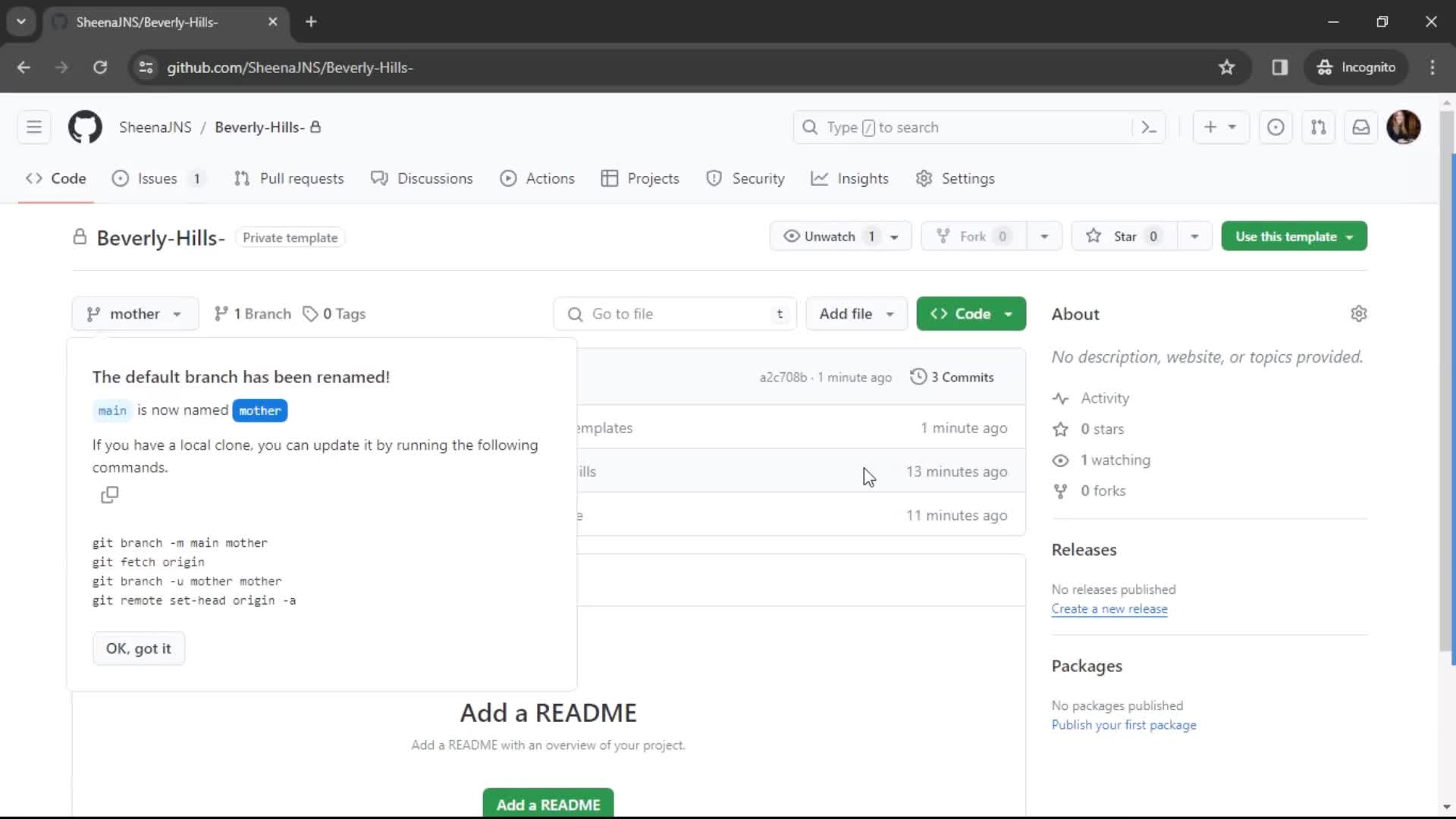Open the repository Settings tab
The height and width of the screenshot is (819, 1456).
coord(955,179)
